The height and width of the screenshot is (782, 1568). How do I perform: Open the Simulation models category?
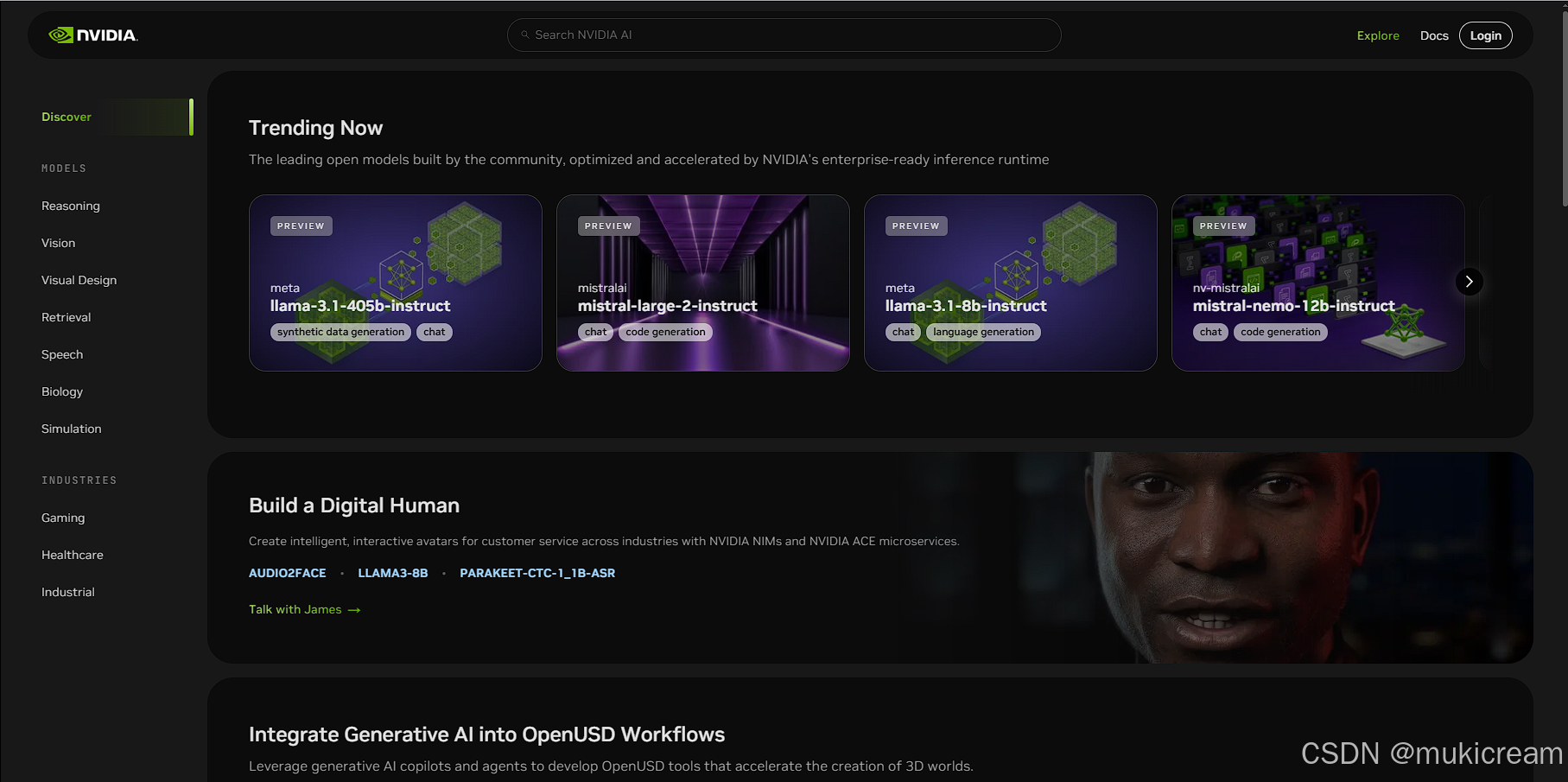(x=71, y=429)
